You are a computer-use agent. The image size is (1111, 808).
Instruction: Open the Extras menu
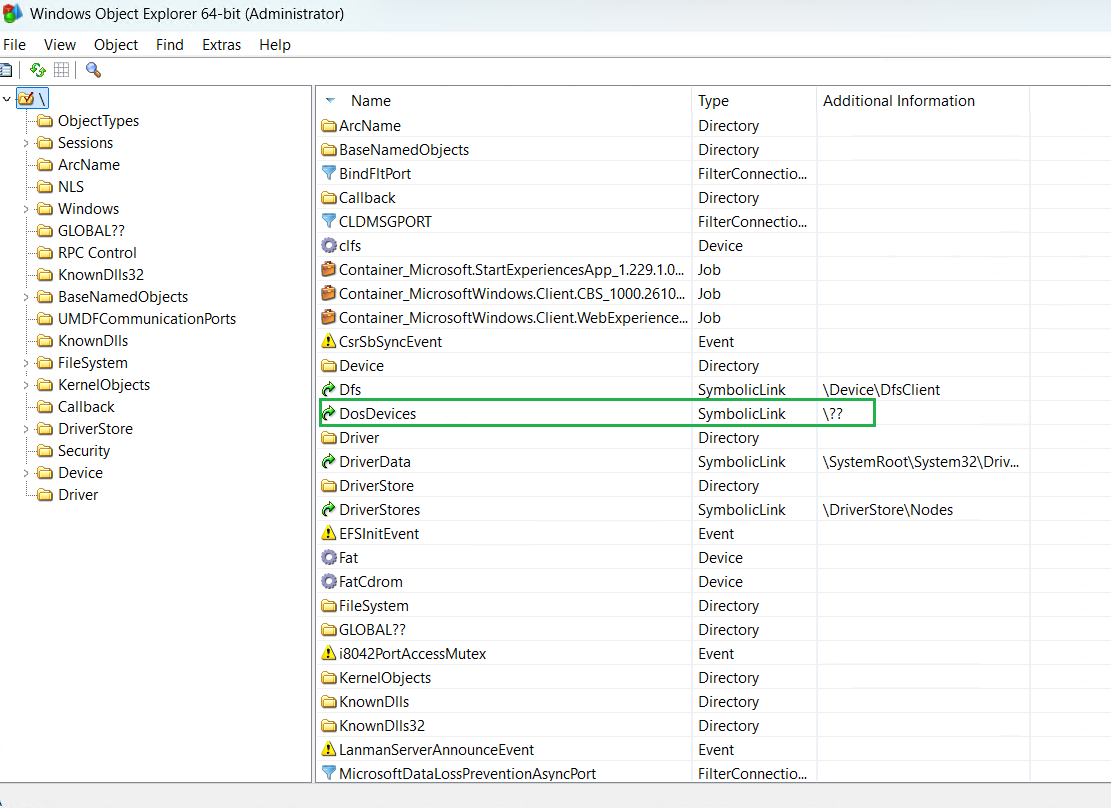point(221,45)
